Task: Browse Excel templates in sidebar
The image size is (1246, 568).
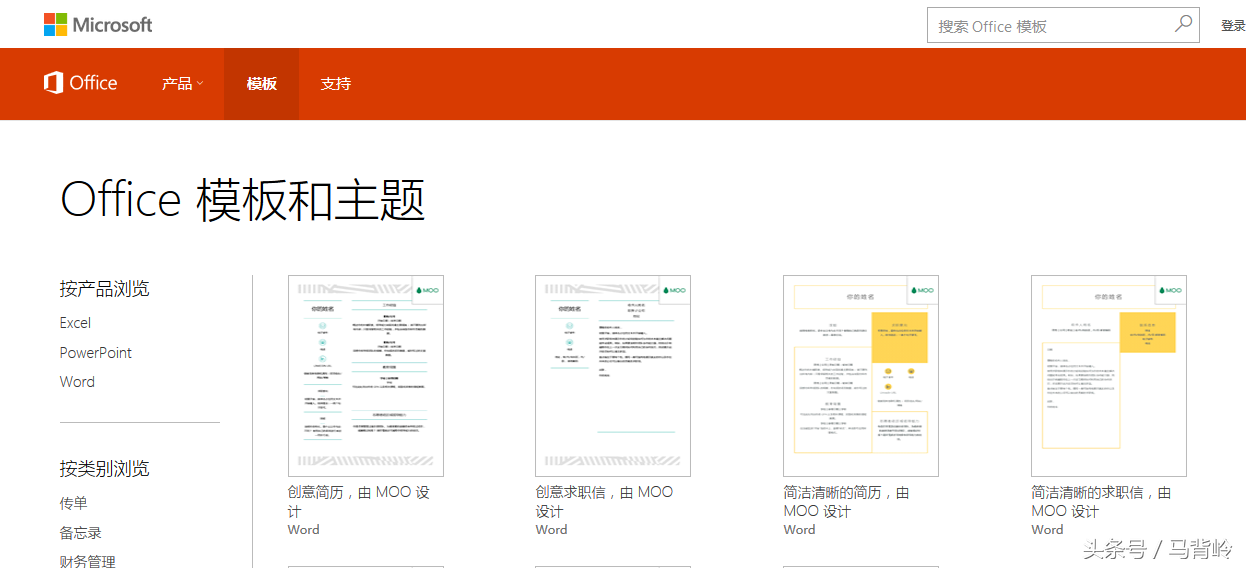Action: [75, 323]
